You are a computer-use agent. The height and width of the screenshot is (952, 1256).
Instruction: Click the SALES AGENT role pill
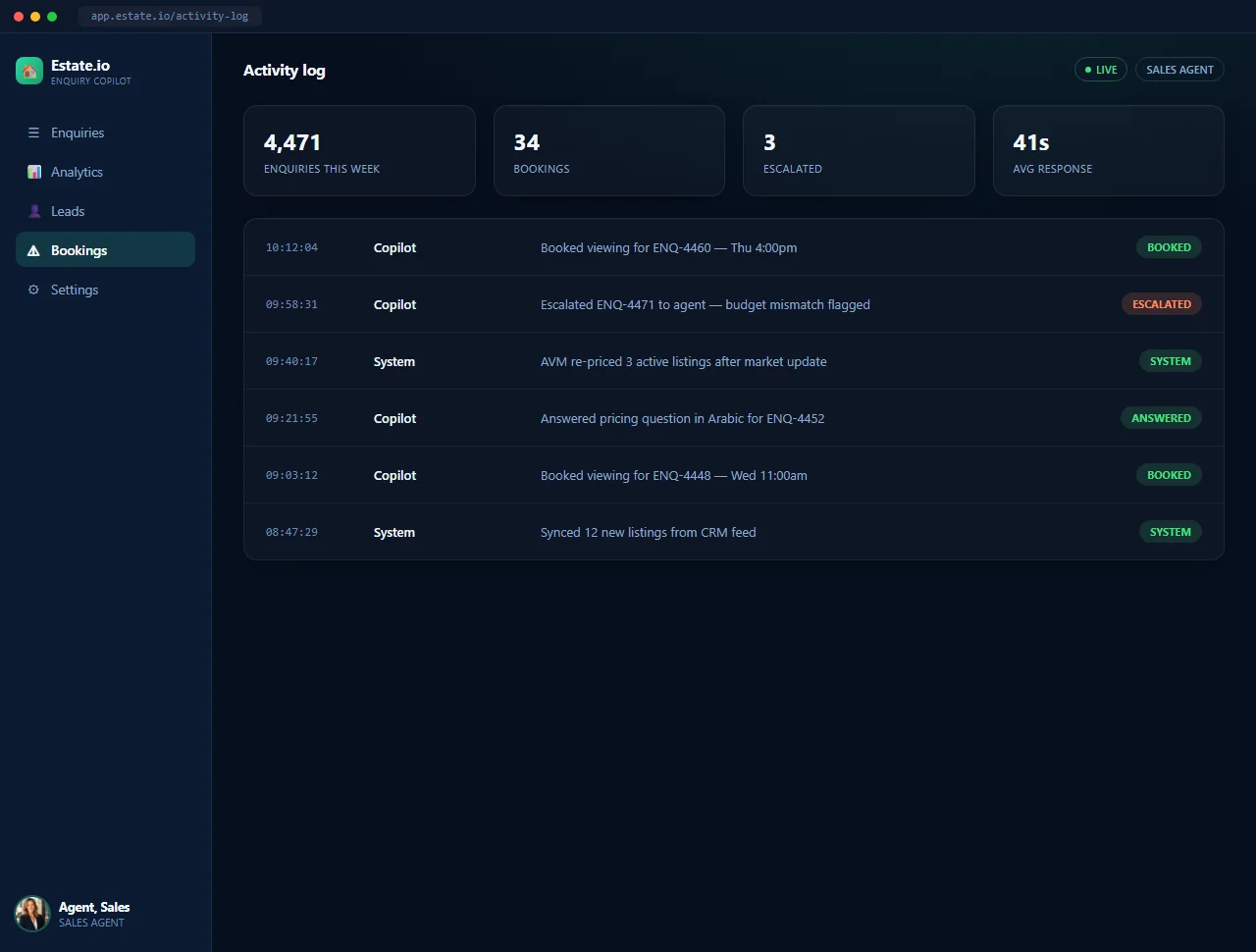point(1179,70)
